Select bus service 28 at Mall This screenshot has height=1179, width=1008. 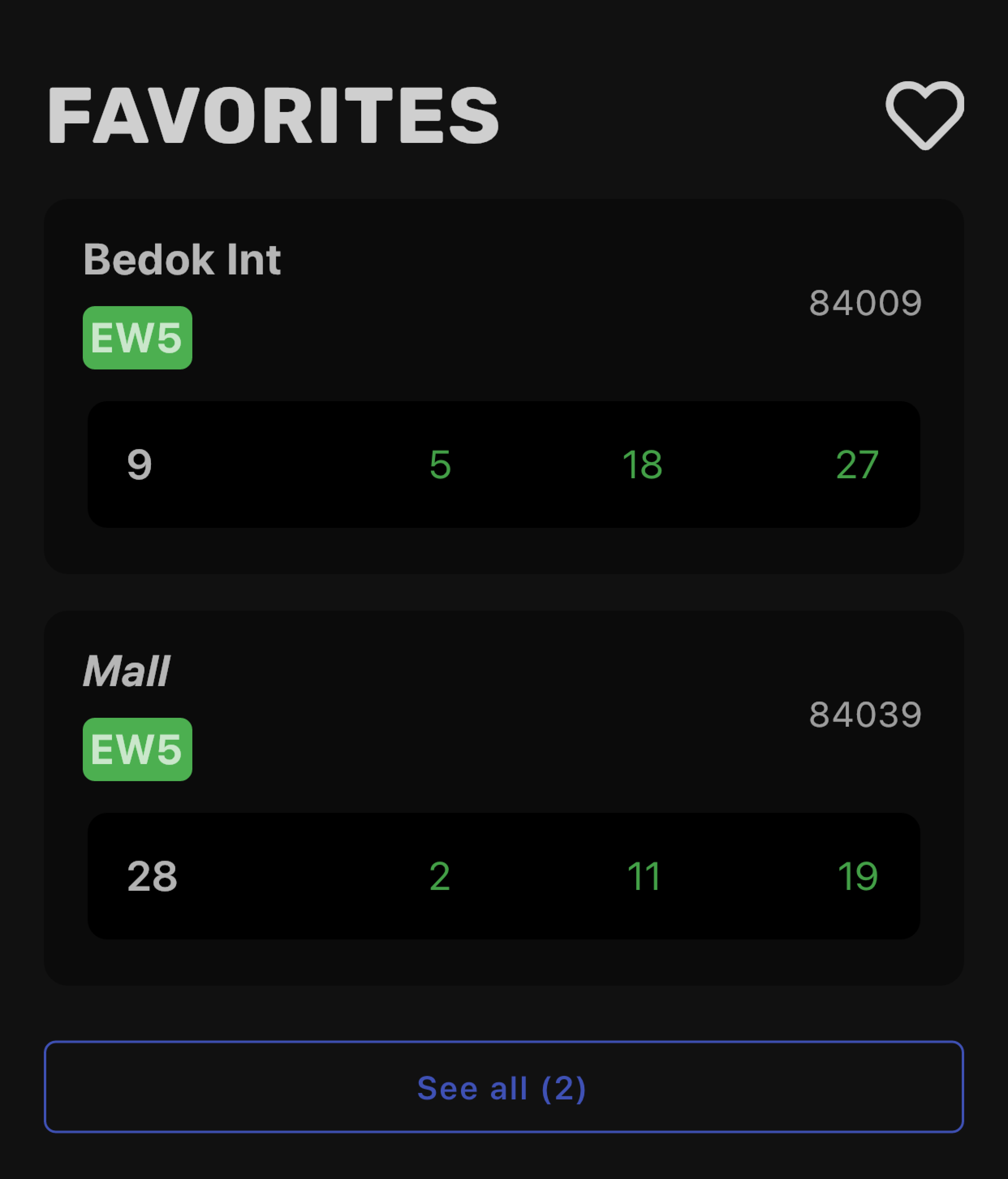click(x=152, y=876)
